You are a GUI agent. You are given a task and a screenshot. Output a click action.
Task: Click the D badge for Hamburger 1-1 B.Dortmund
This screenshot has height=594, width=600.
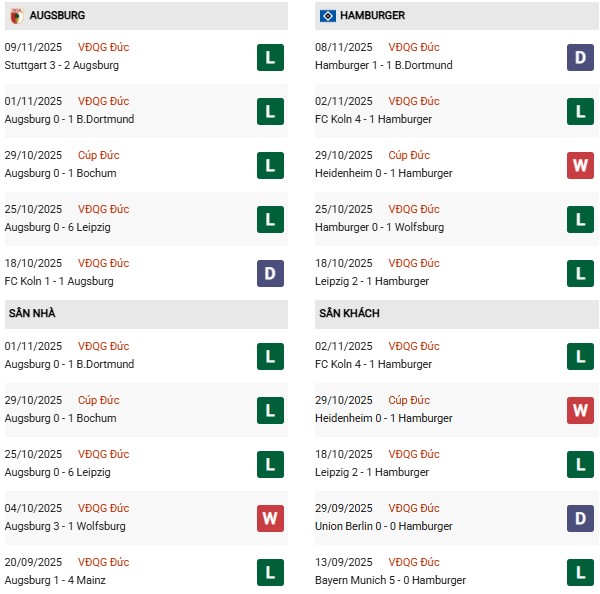click(x=580, y=57)
